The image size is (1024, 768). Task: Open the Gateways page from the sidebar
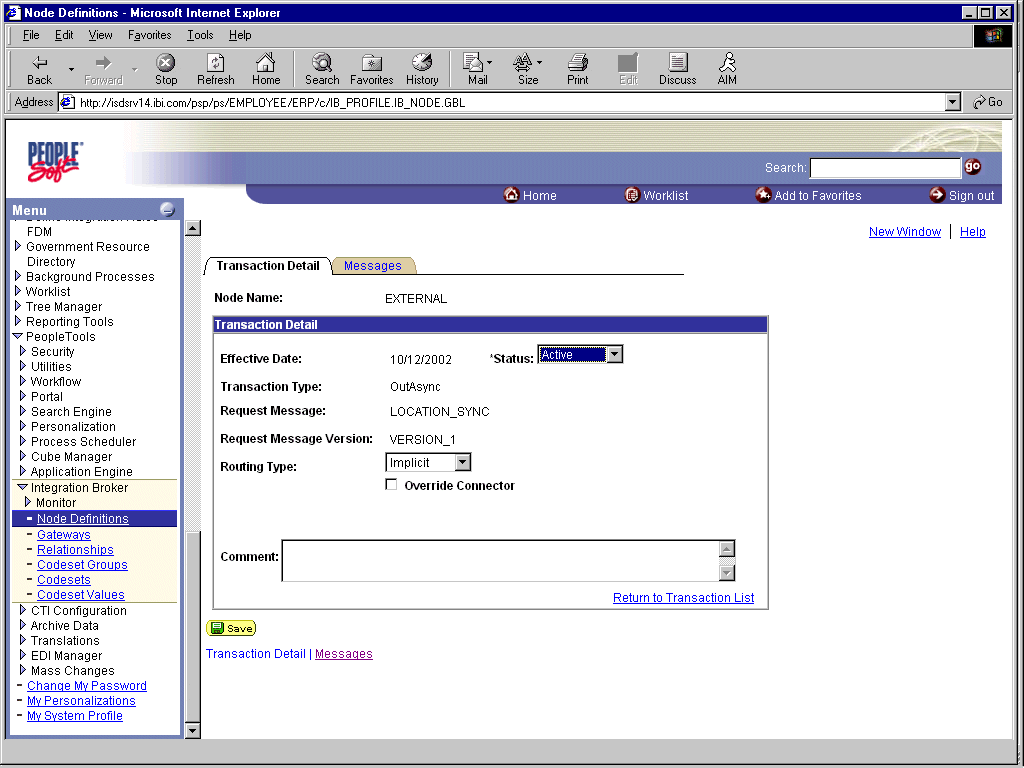point(63,534)
